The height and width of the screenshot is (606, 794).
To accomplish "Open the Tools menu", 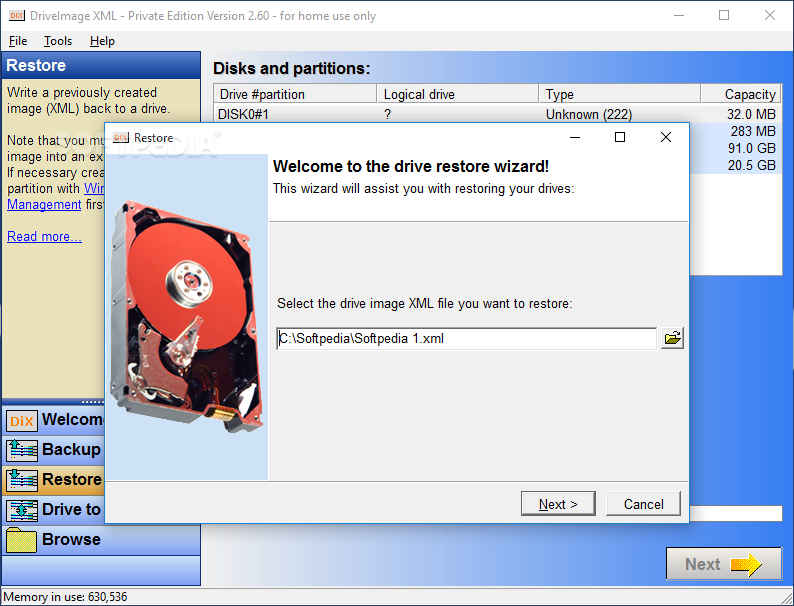I will pos(58,41).
